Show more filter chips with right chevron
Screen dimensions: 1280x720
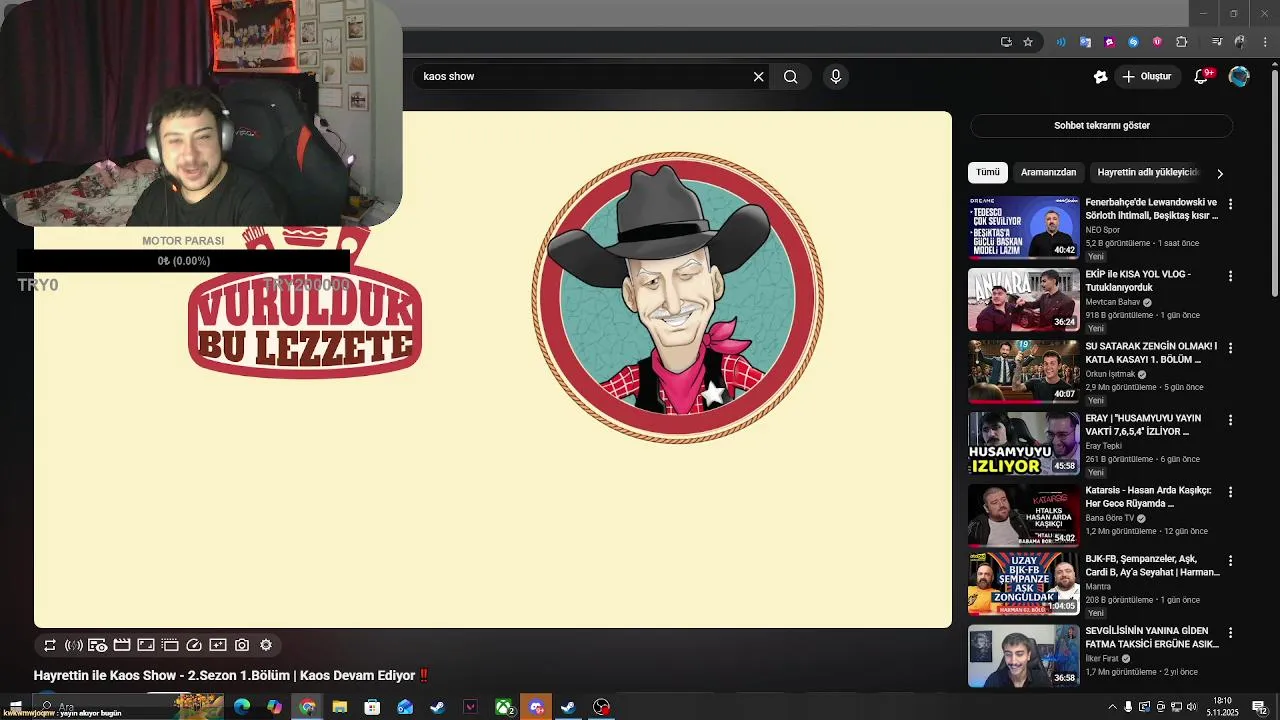(1220, 173)
